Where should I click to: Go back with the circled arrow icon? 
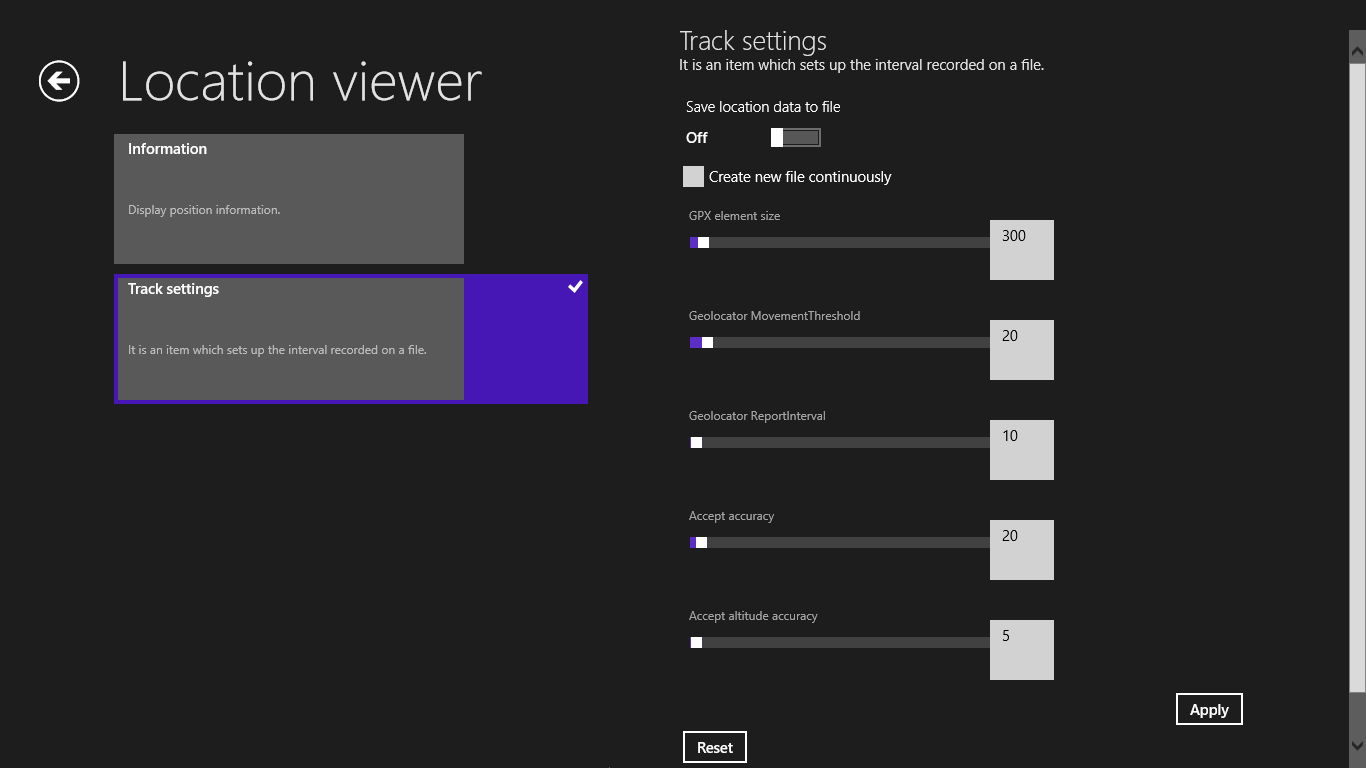(x=59, y=81)
